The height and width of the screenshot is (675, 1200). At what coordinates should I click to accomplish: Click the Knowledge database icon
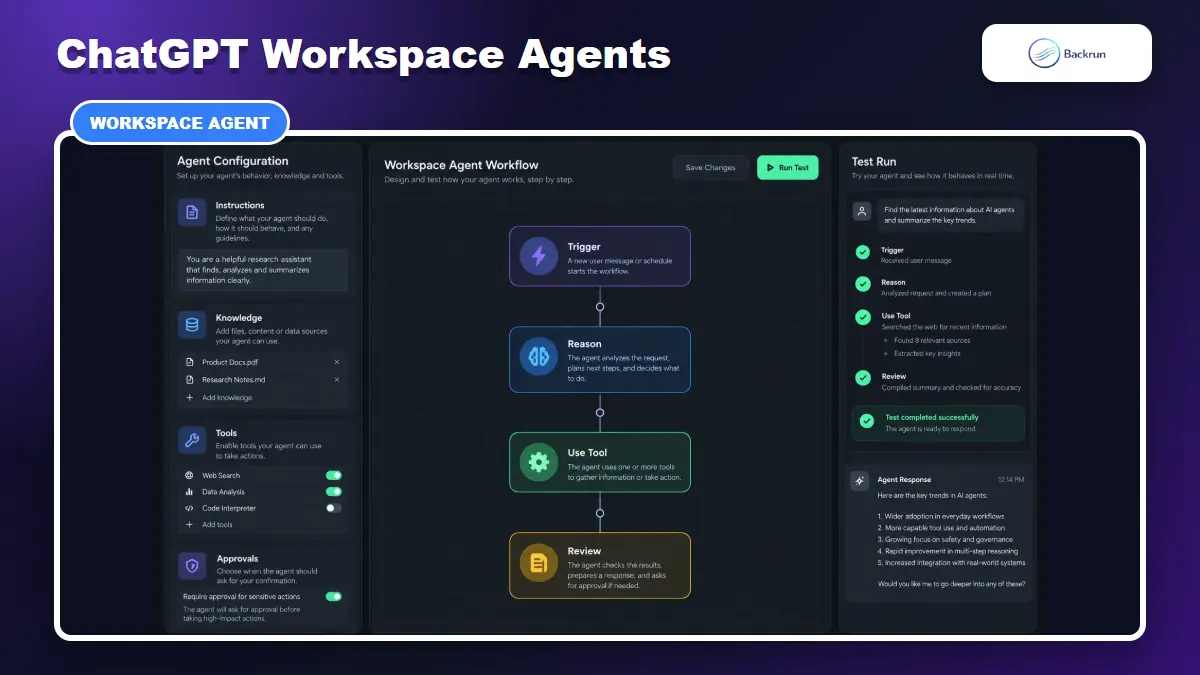(192, 325)
